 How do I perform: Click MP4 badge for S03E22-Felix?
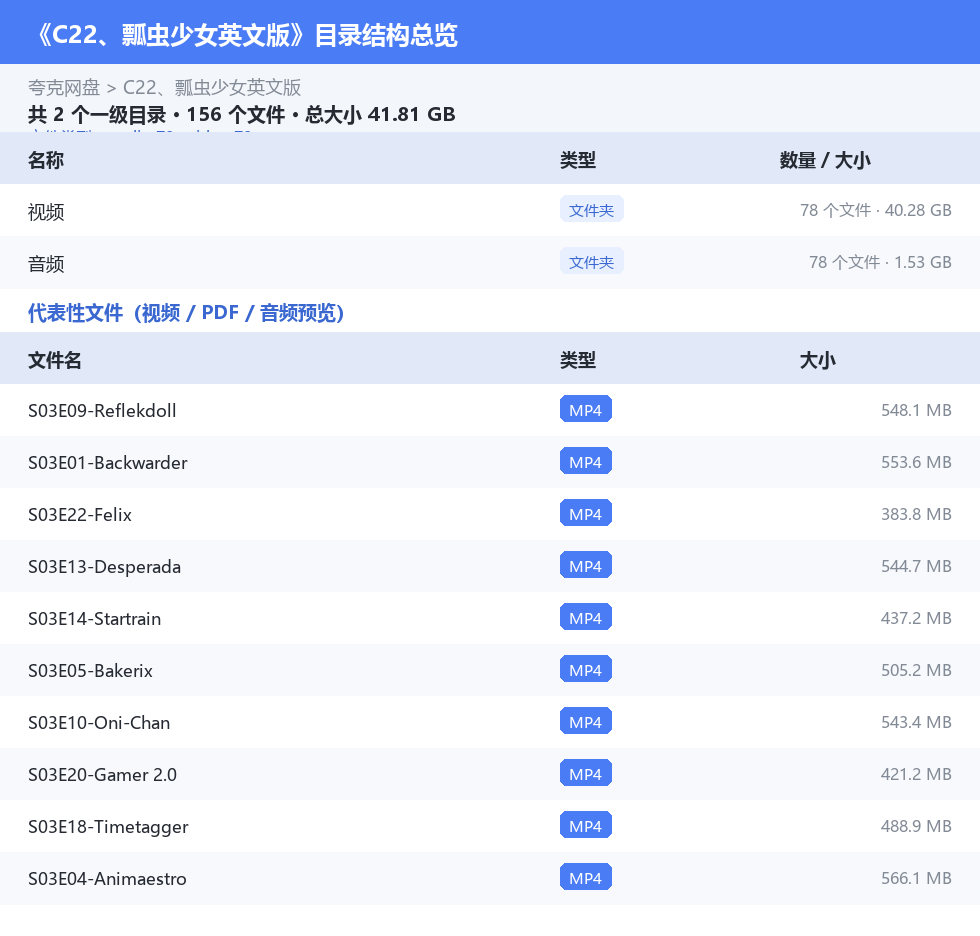pyautogui.click(x=586, y=513)
